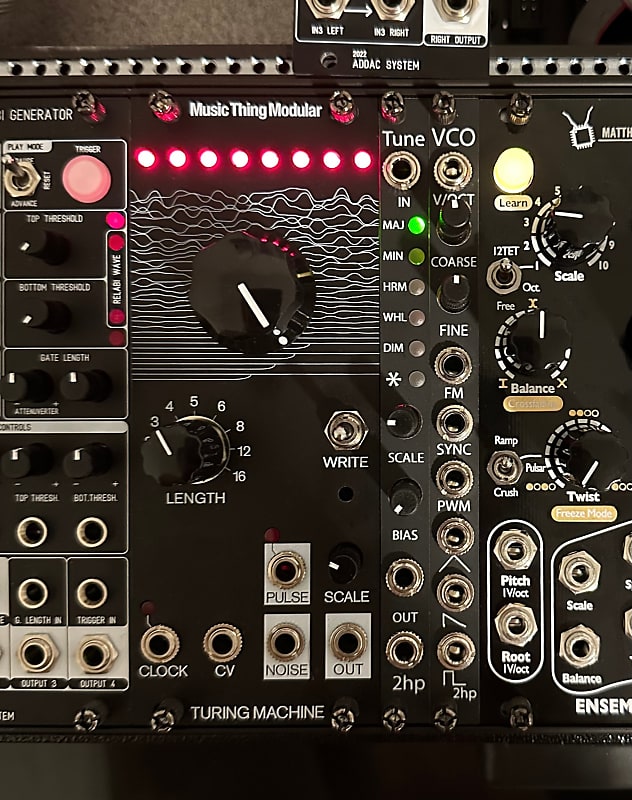
Task: Click the asterisk scale LED
Action: [x=417, y=379]
